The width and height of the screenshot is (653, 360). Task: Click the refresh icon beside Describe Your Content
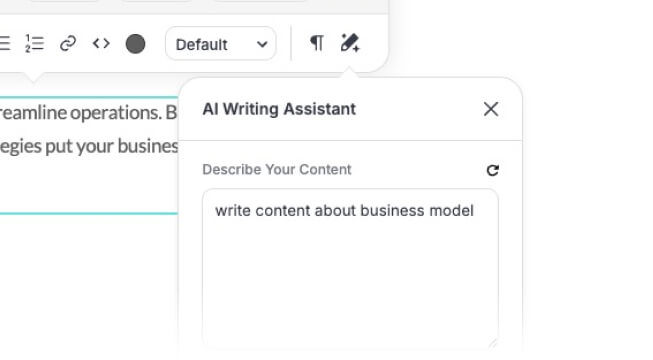(493, 170)
